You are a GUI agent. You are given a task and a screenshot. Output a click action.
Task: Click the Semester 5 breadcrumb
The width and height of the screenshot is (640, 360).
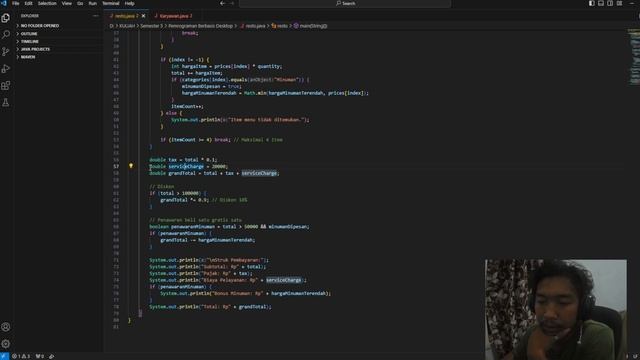pyautogui.click(x=151, y=26)
